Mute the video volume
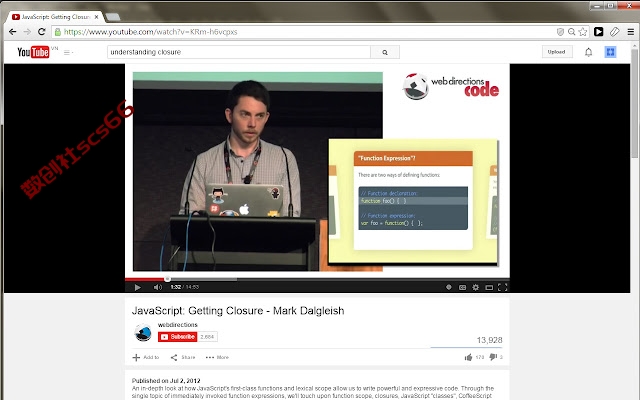 tap(158, 287)
